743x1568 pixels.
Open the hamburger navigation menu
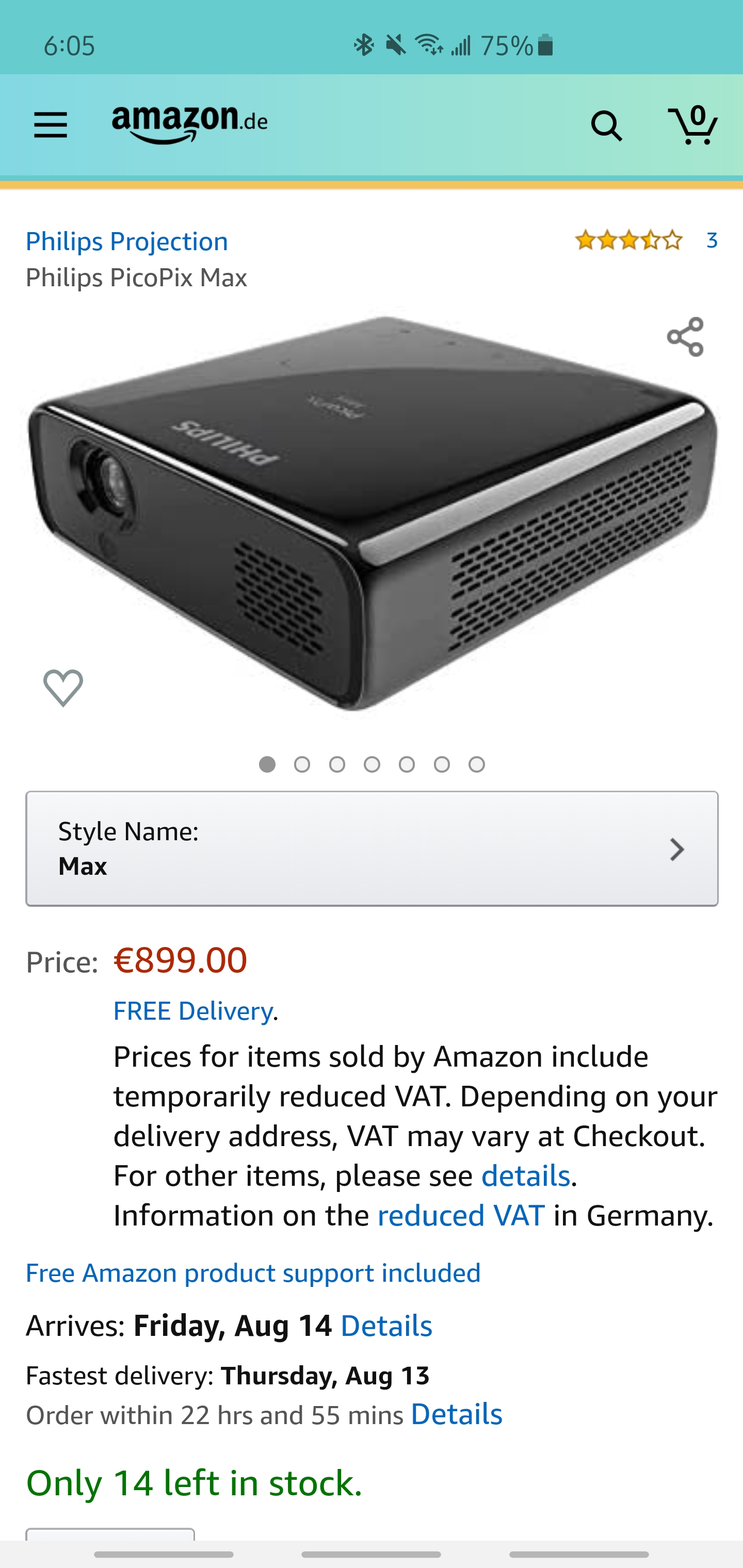tap(51, 125)
